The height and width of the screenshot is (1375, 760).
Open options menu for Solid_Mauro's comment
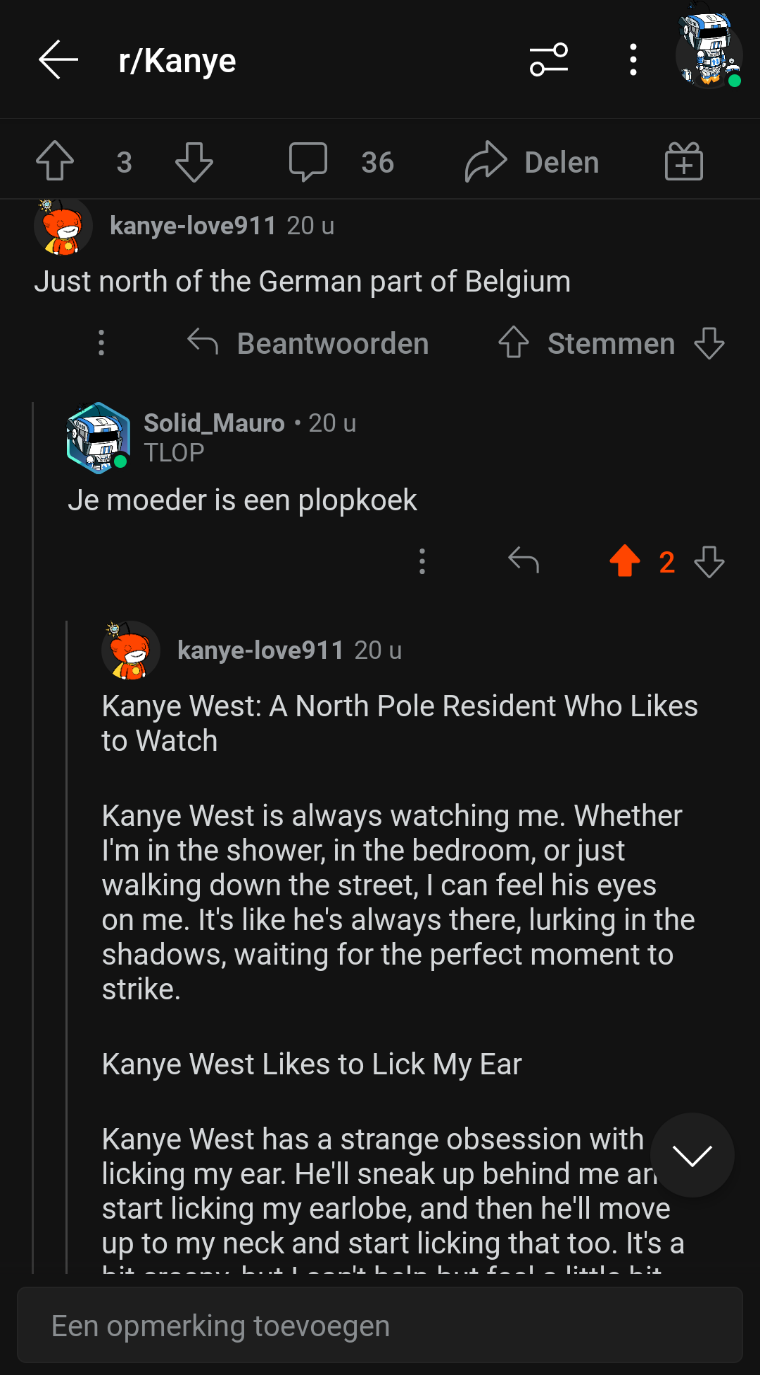tap(422, 562)
